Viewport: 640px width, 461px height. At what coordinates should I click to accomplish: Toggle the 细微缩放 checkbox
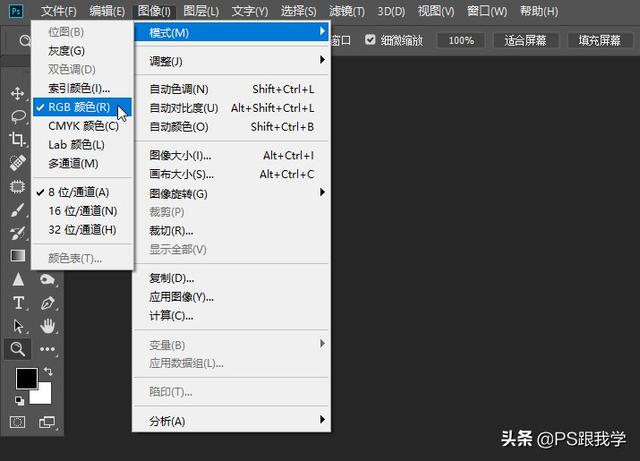click(x=370, y=40)
